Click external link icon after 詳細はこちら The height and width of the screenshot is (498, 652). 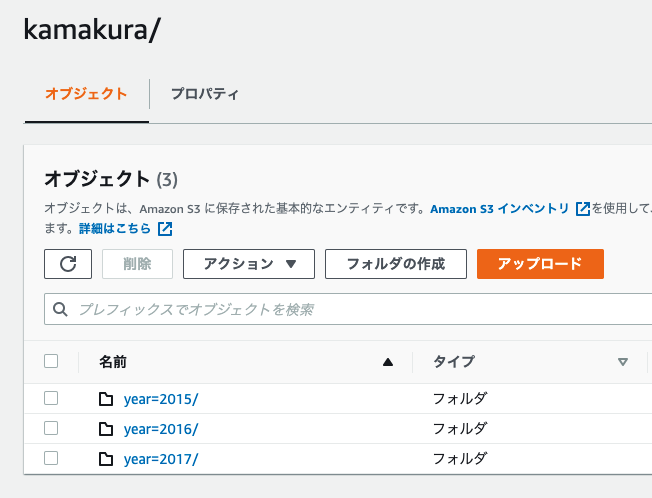point(165,229)
